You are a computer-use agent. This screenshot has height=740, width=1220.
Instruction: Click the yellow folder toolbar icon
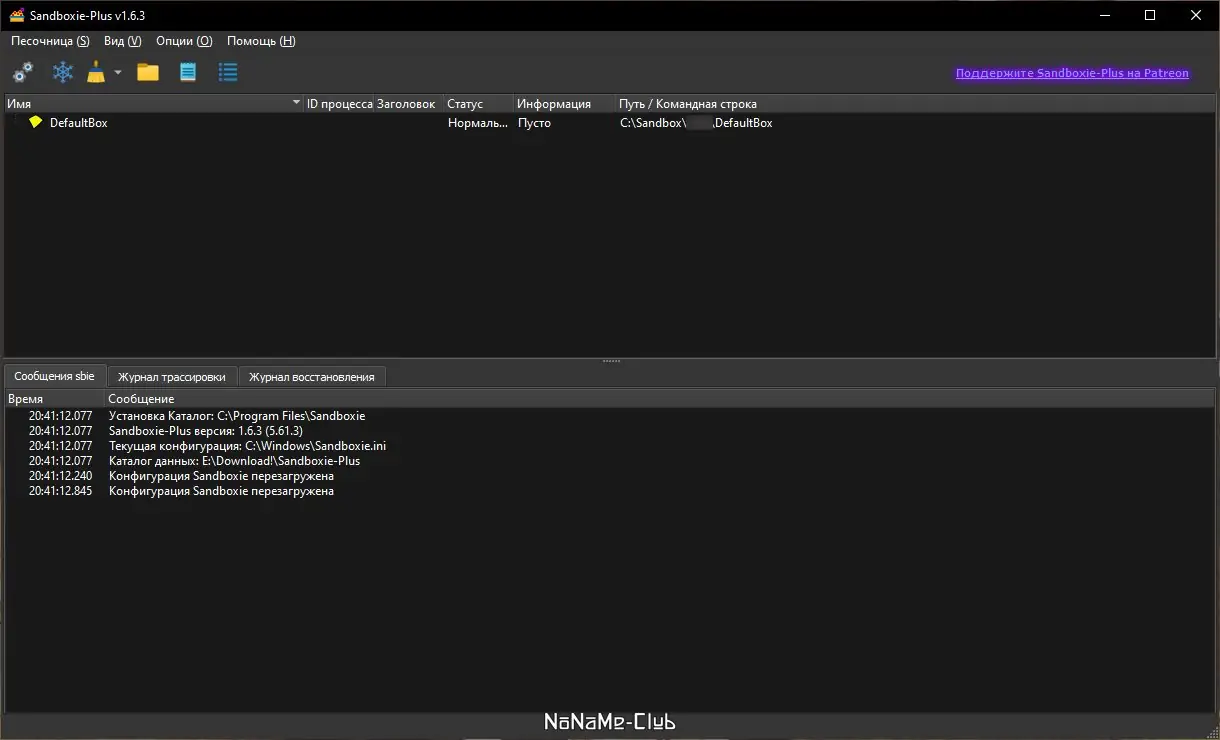(148, 72)
